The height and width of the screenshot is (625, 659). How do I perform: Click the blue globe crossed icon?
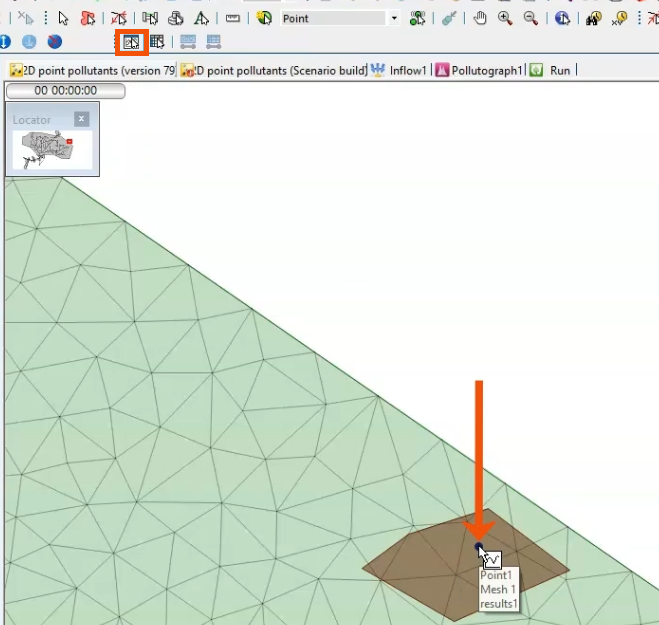pyautogui.click(x=55, y=42)
